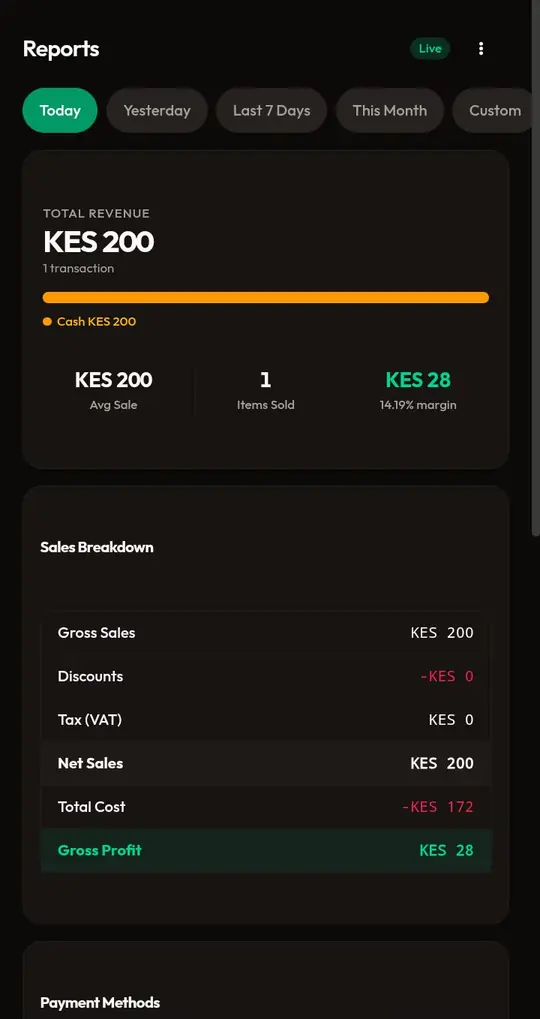Click the Avg Sale KES 200 stat

pos(114,390)
